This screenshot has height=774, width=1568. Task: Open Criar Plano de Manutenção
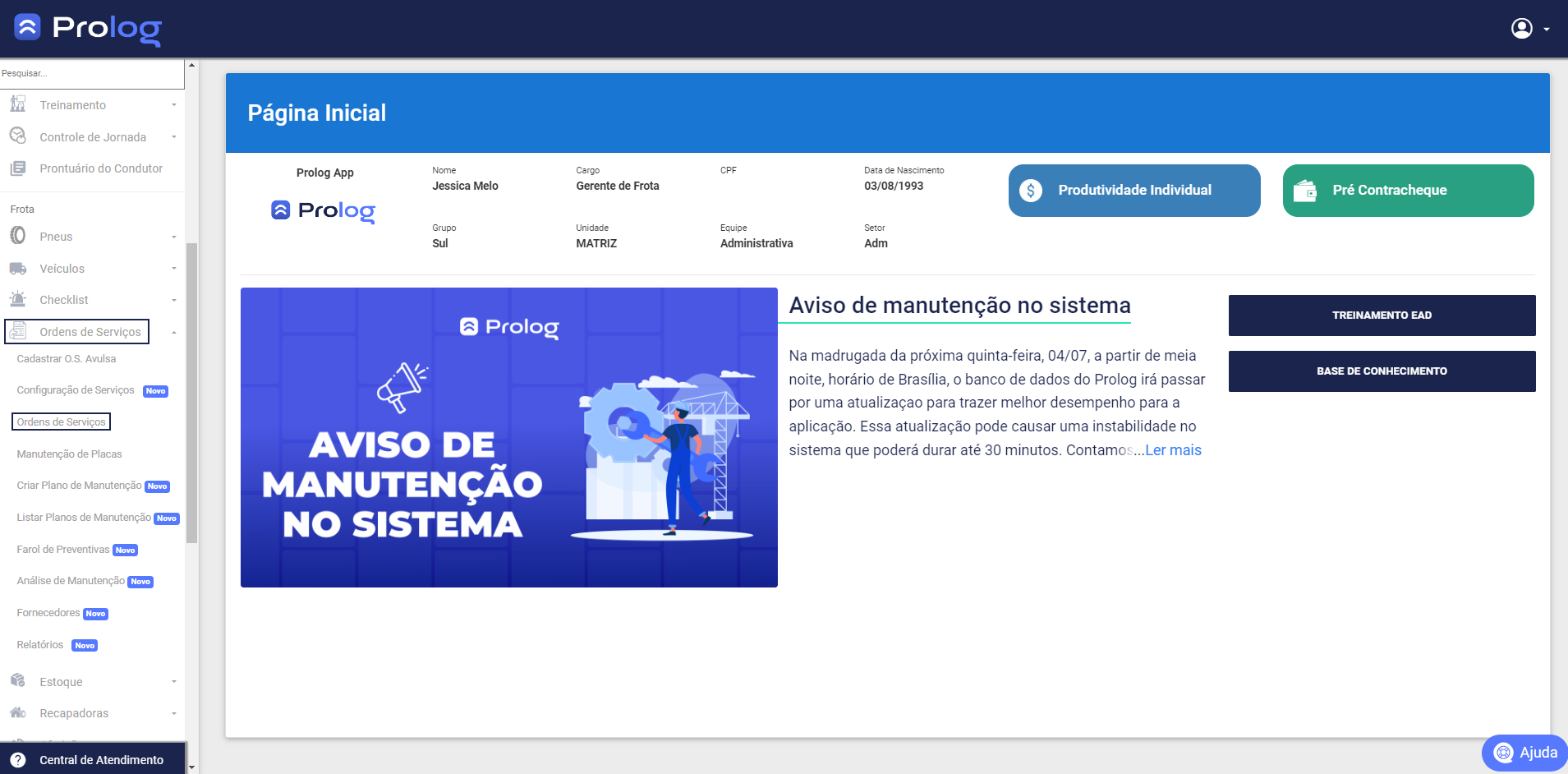click(x=79, y=486)
